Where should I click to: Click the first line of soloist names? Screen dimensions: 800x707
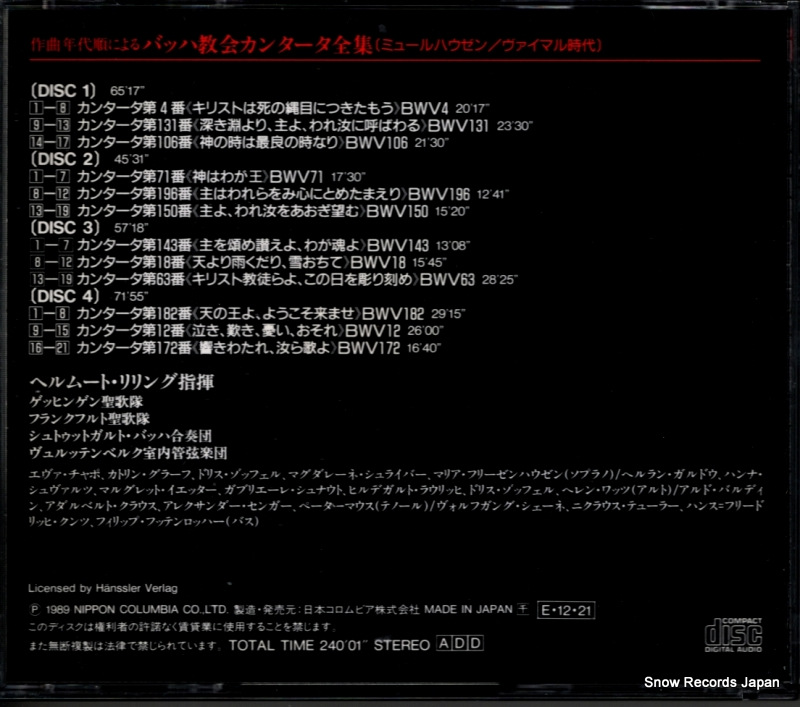(396, 475)
